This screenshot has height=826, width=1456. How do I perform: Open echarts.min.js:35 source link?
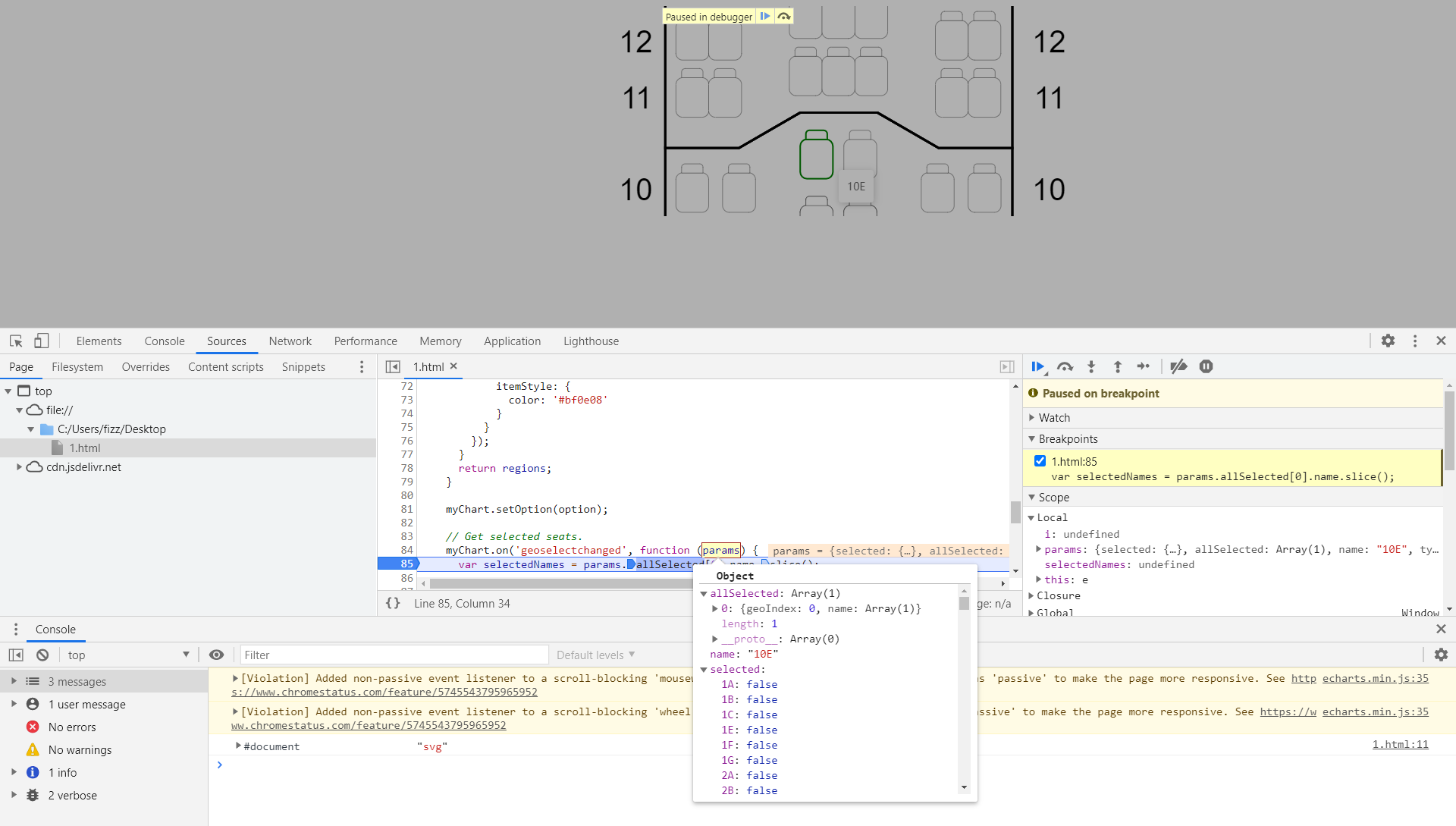click(1375, 679)
